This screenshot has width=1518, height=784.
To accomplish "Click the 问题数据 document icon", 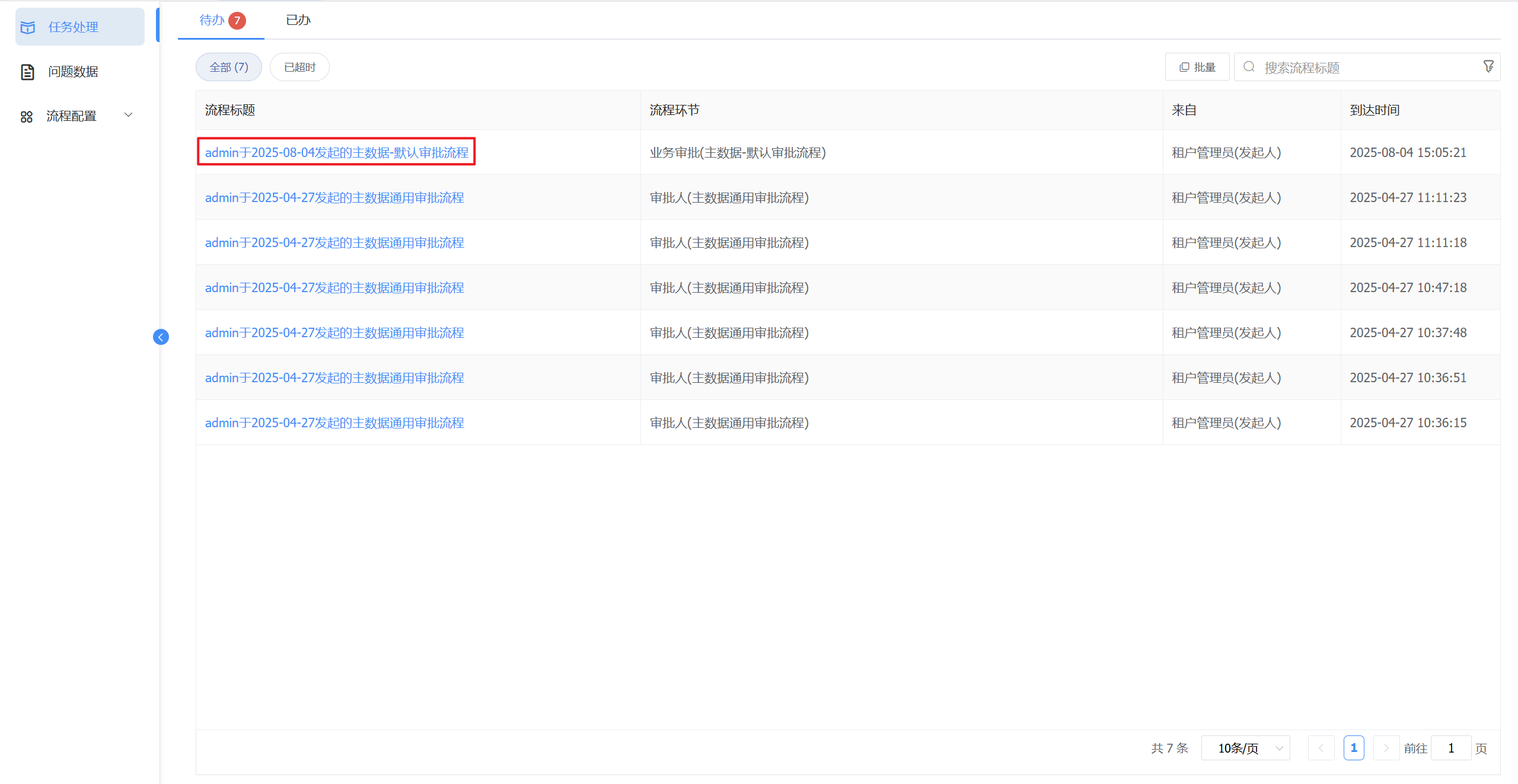I will (x=27, y=72).
